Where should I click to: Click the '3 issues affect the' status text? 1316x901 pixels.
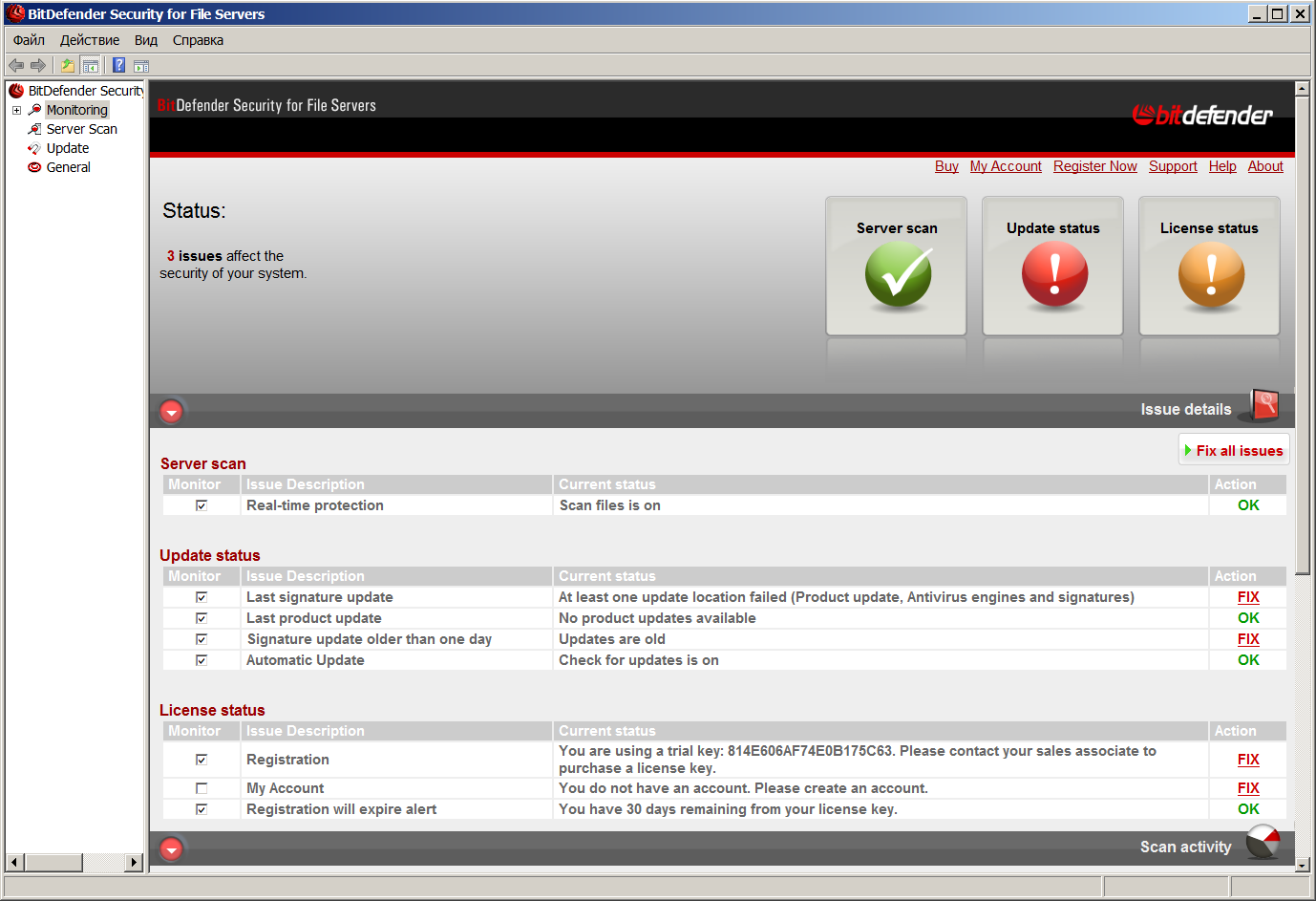coord(225,256)
